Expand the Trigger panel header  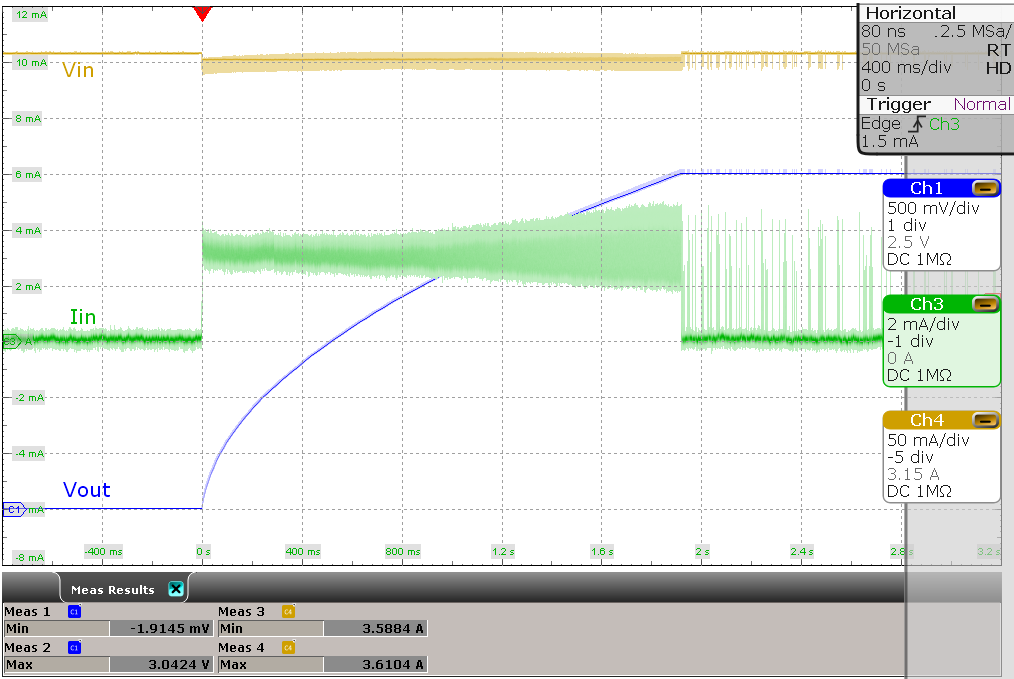pos(897,104)
